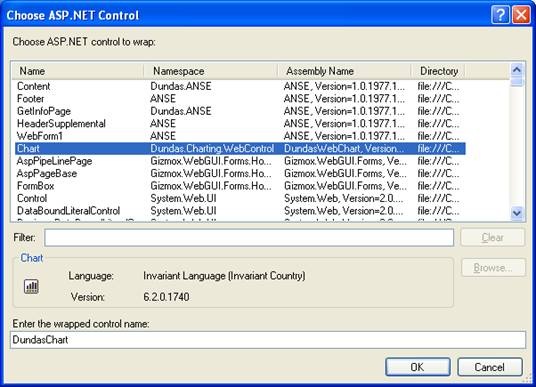
Task: Click the chart icon in the Chart group
Action: click(x=31, y=286)
